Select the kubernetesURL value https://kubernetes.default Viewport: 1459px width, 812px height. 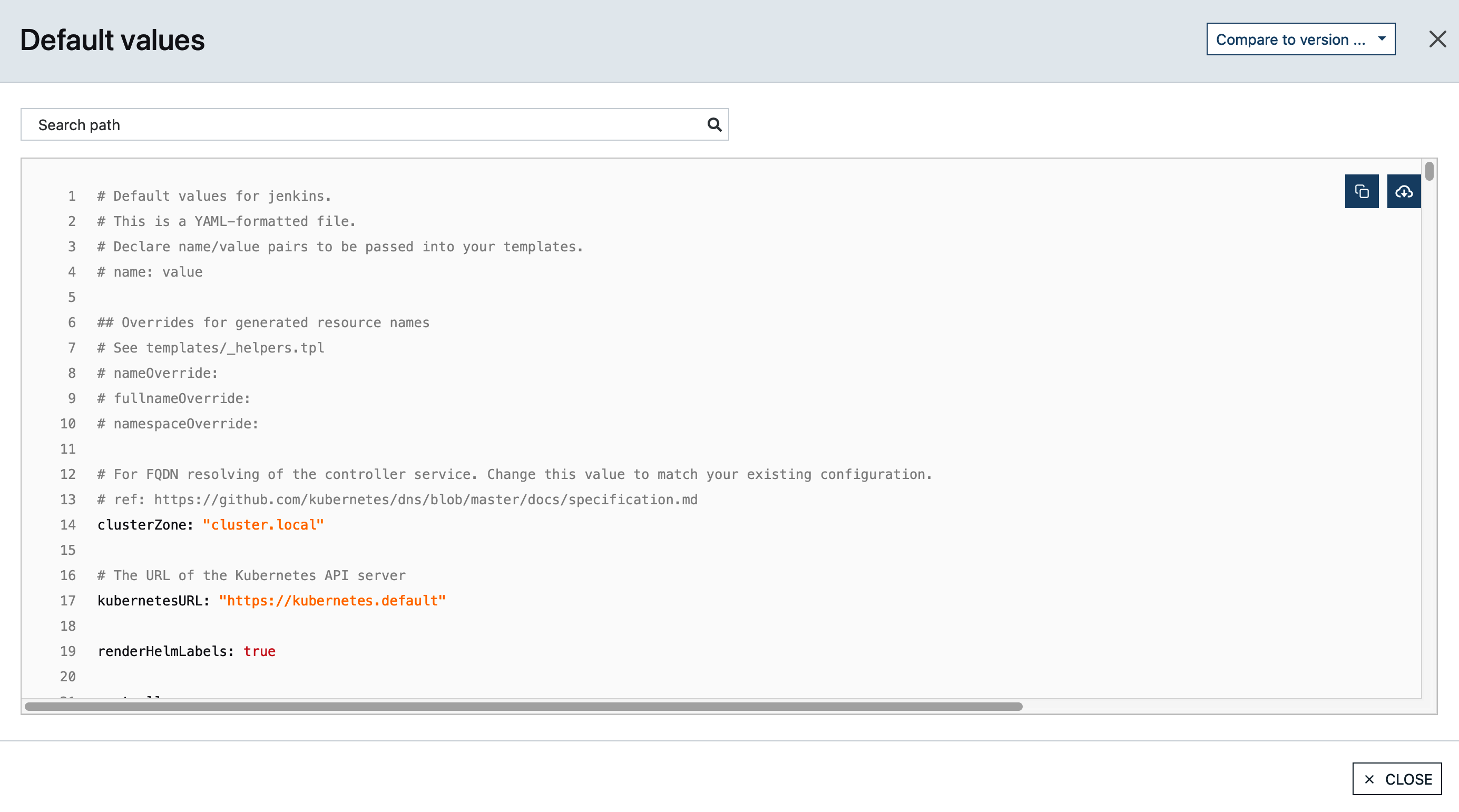(332, 600)
